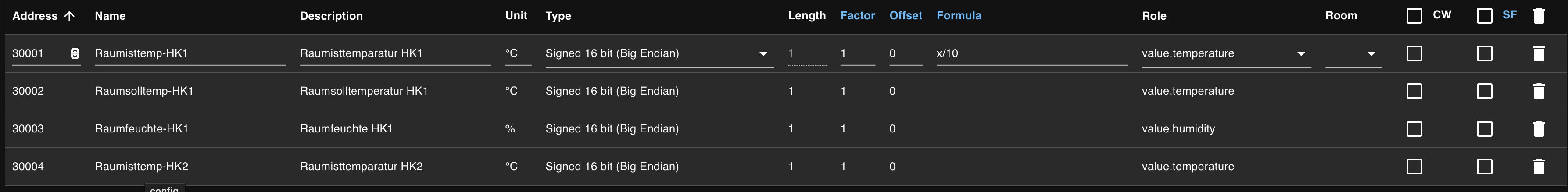This screenshot has width=1568, height=192.
Task: Delete the Raumisttemp-HK2 row
Action: [1539, 167]
